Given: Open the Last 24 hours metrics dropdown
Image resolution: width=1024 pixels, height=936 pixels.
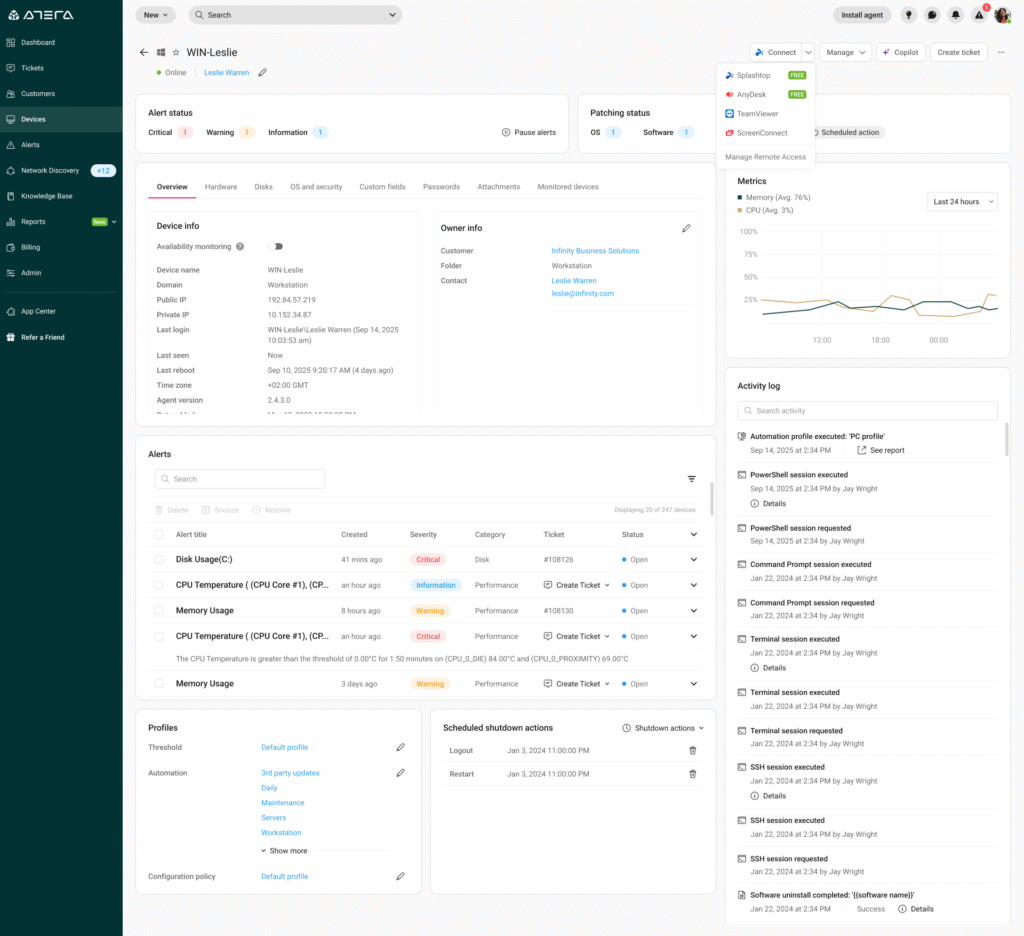Looking at the screenshot, I should 960,201.
